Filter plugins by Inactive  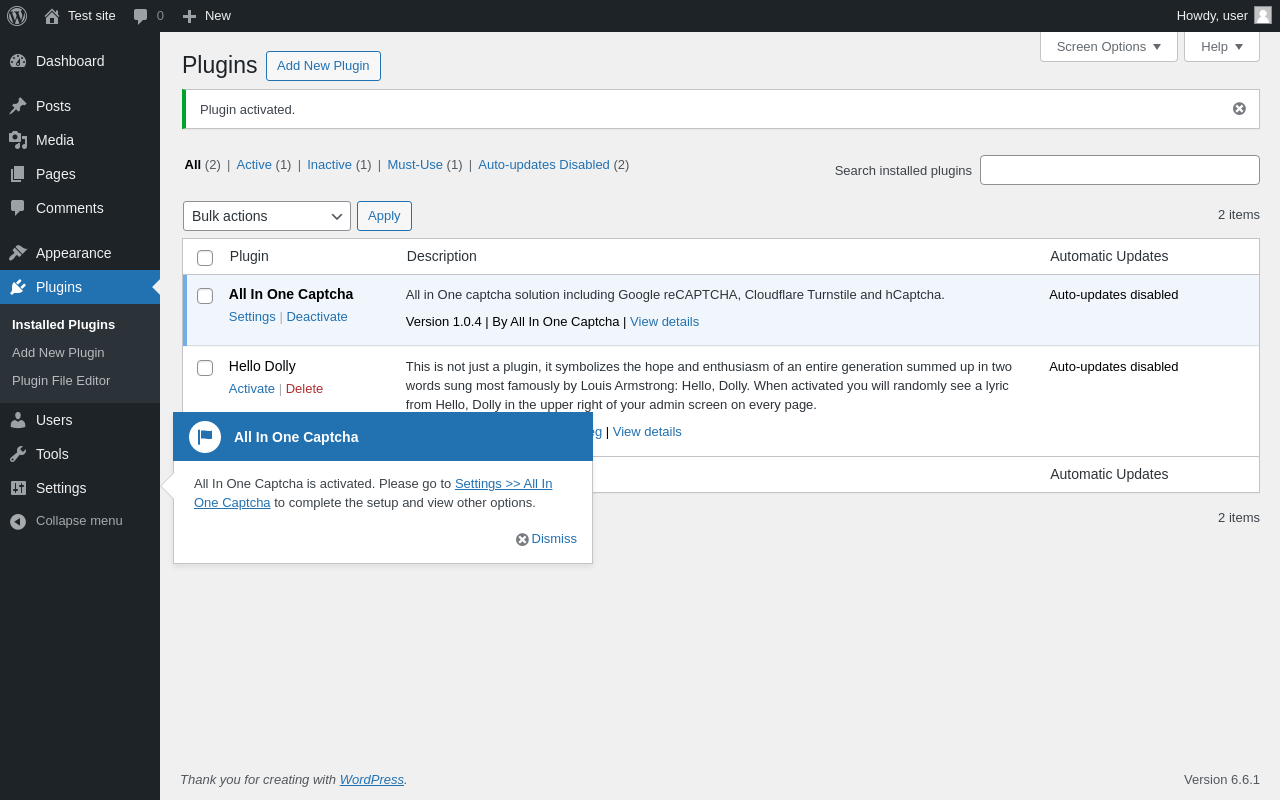click(329, 165)
